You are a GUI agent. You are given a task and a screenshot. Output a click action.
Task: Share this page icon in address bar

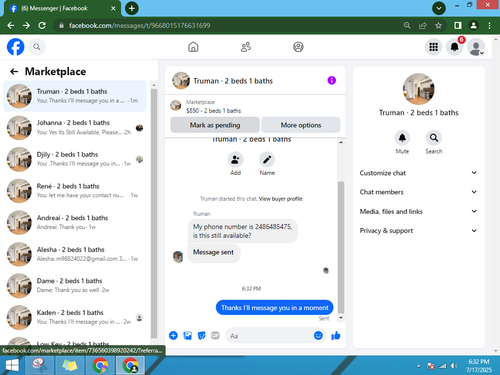click(x=423, y=25)
